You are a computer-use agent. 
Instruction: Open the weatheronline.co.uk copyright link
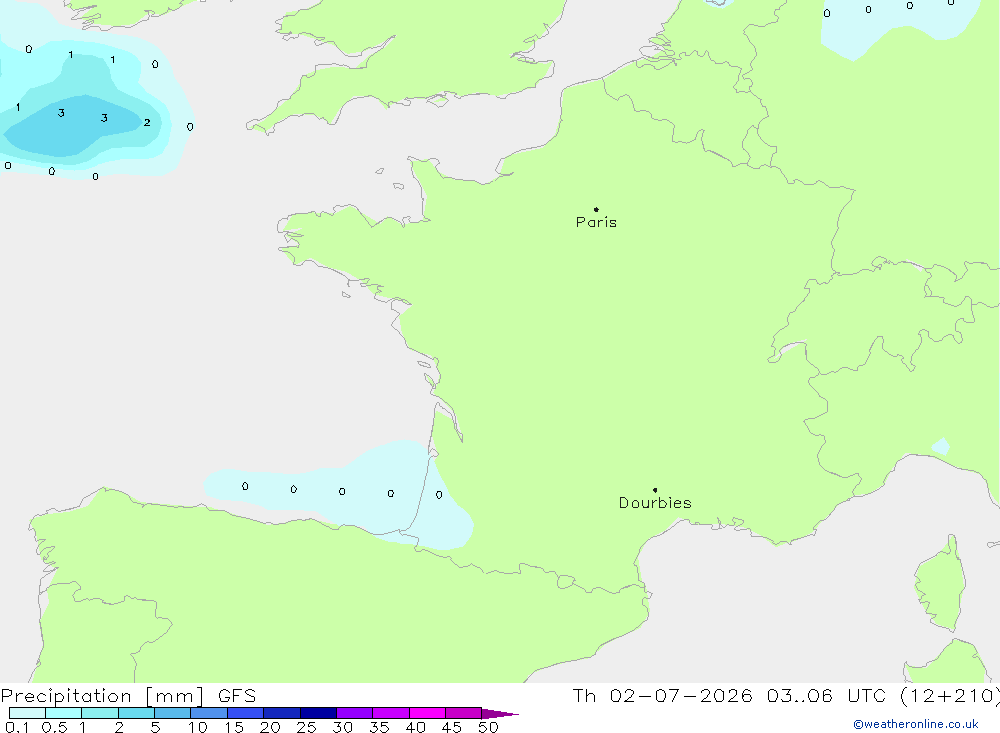[916, 724]
